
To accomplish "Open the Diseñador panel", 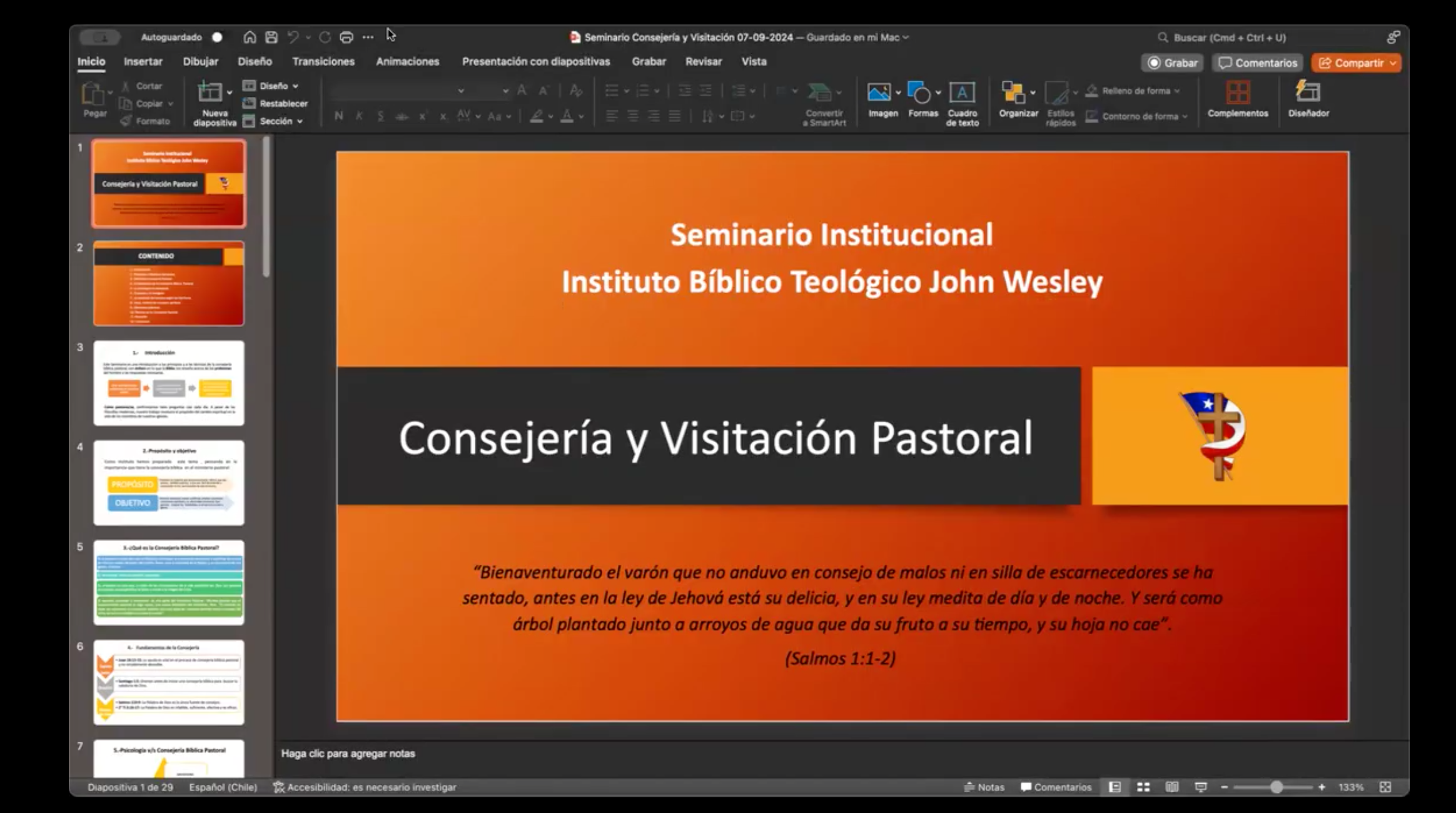I will (1308, 93).
